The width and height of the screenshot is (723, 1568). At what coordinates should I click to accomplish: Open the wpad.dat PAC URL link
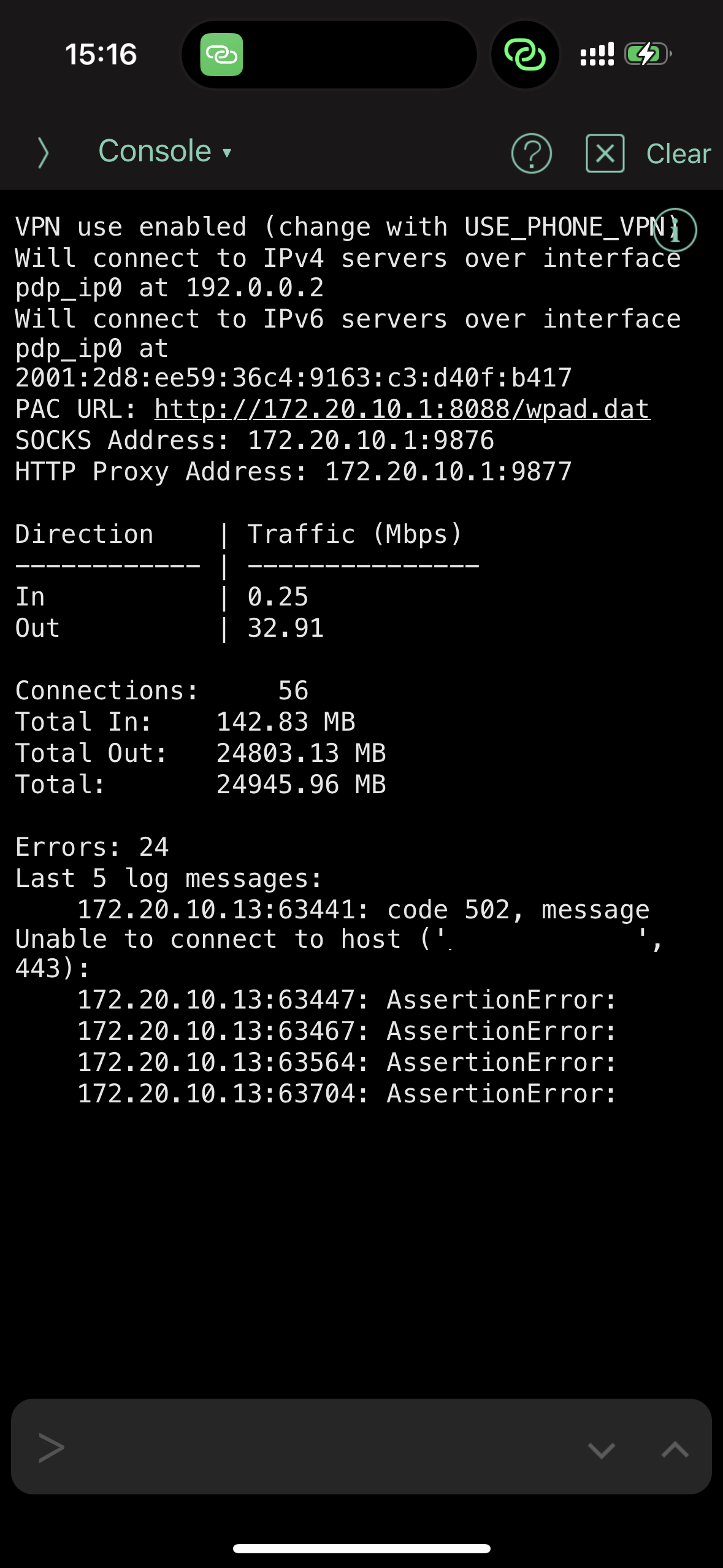tap(402, 409)
